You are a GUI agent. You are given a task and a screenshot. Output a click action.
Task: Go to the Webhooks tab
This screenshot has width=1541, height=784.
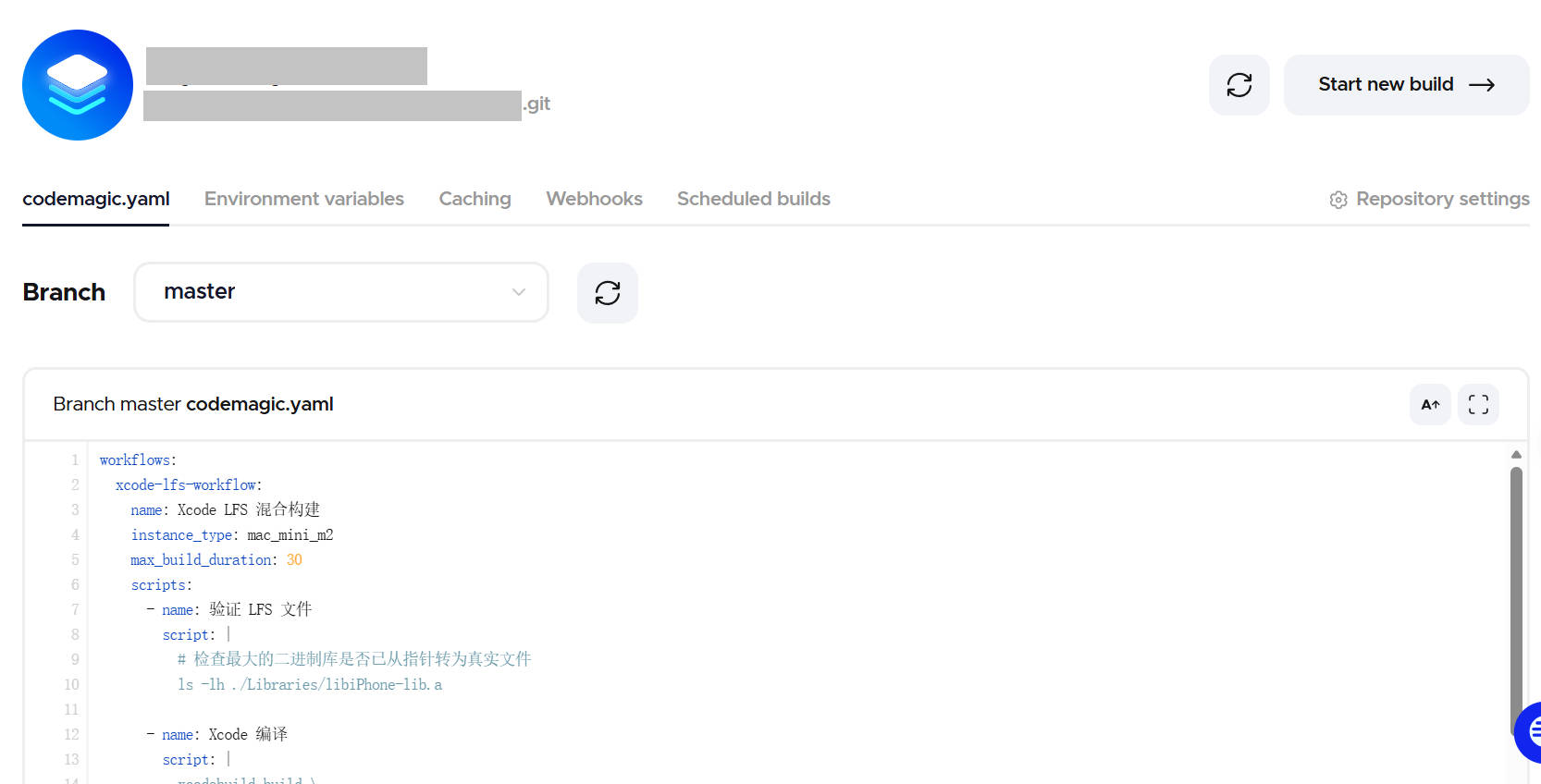click(x=594, y=199)
